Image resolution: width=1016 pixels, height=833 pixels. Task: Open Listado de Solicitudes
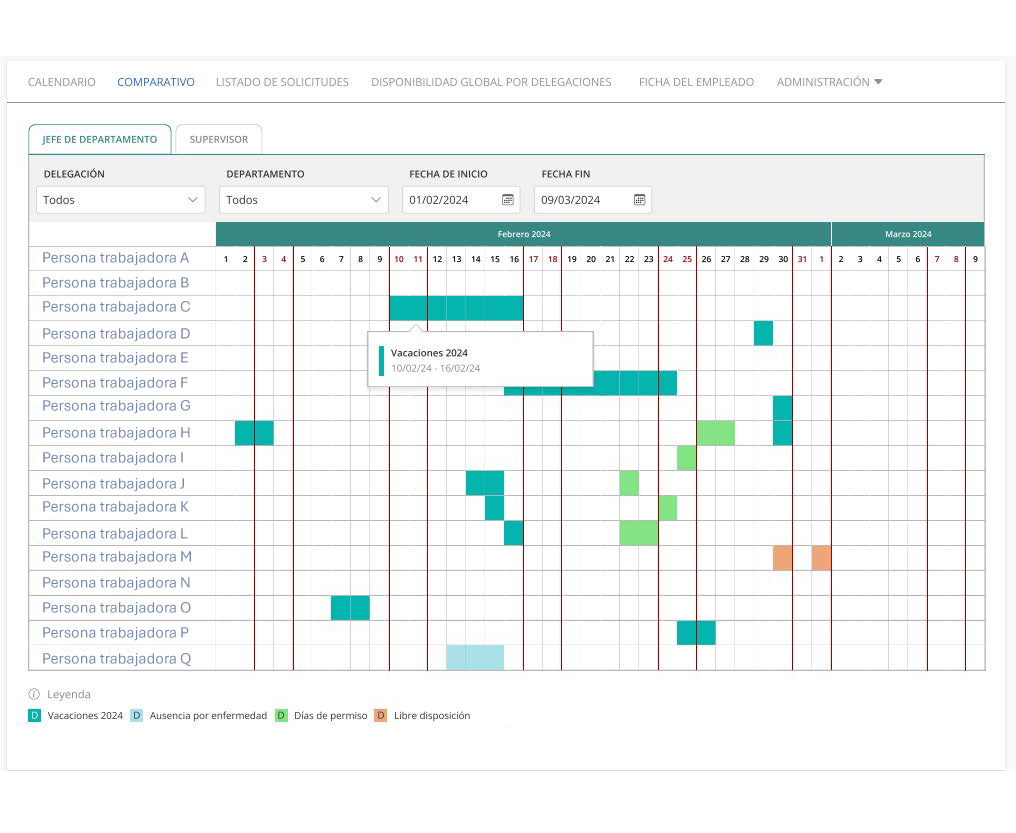pos(282,82)
